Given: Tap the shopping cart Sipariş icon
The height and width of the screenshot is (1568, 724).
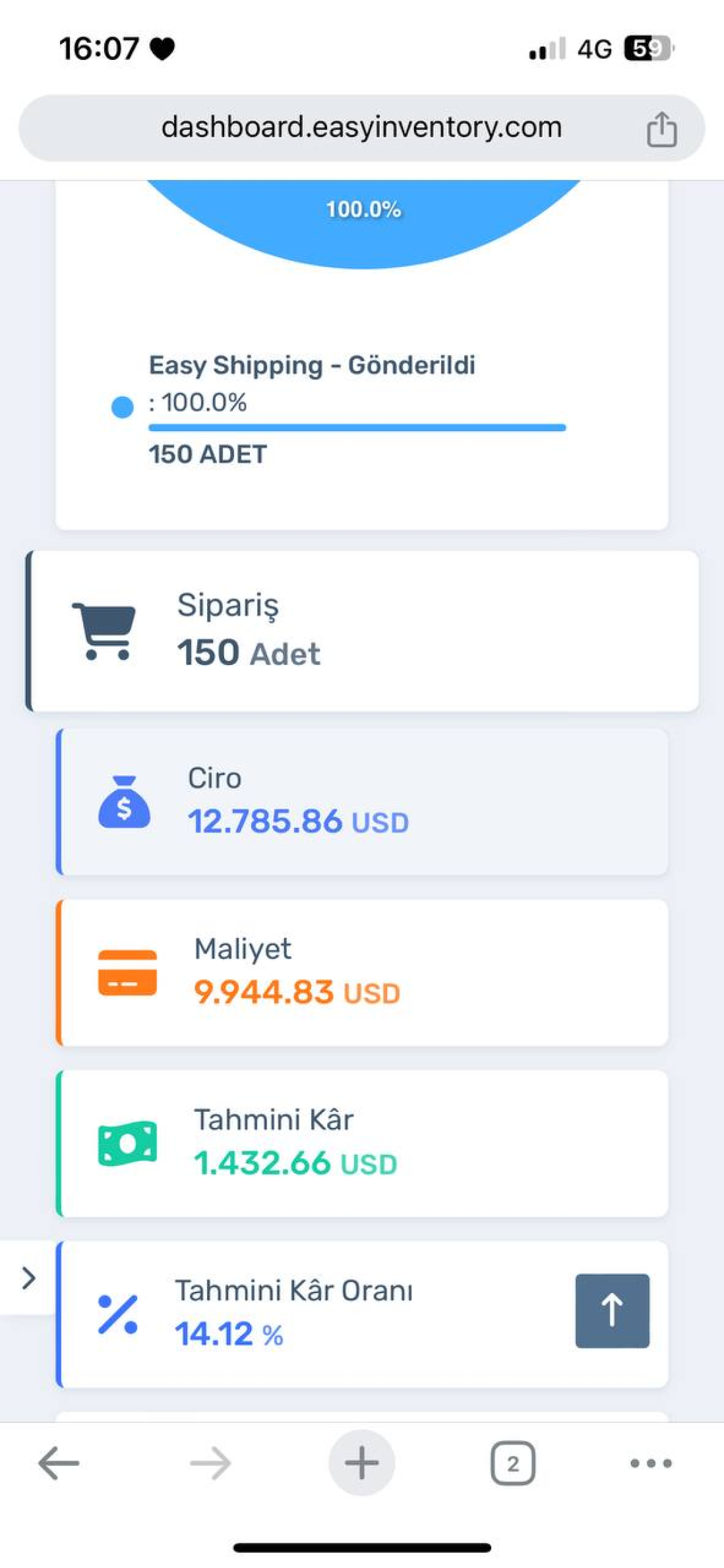Looking at the screenshot, I should [104, 631].
